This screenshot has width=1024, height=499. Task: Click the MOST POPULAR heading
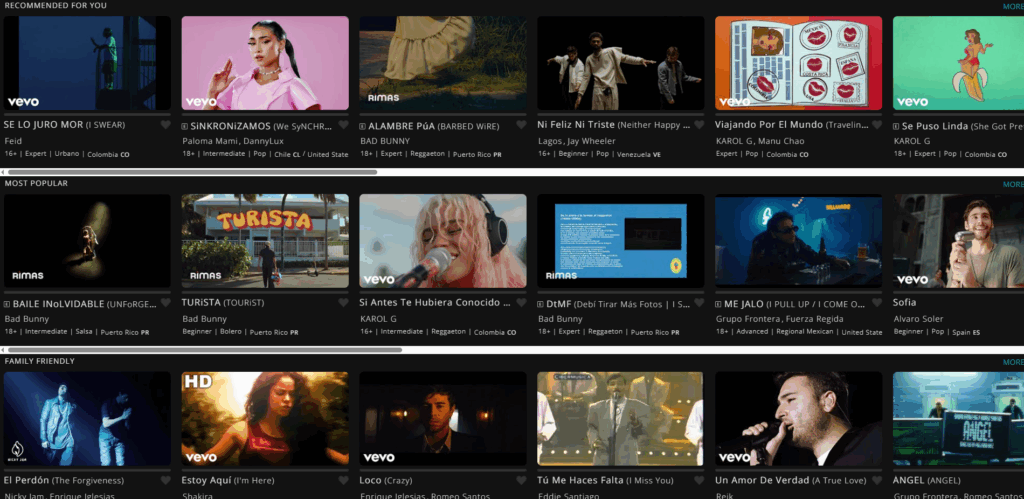[x=36, y=184]
